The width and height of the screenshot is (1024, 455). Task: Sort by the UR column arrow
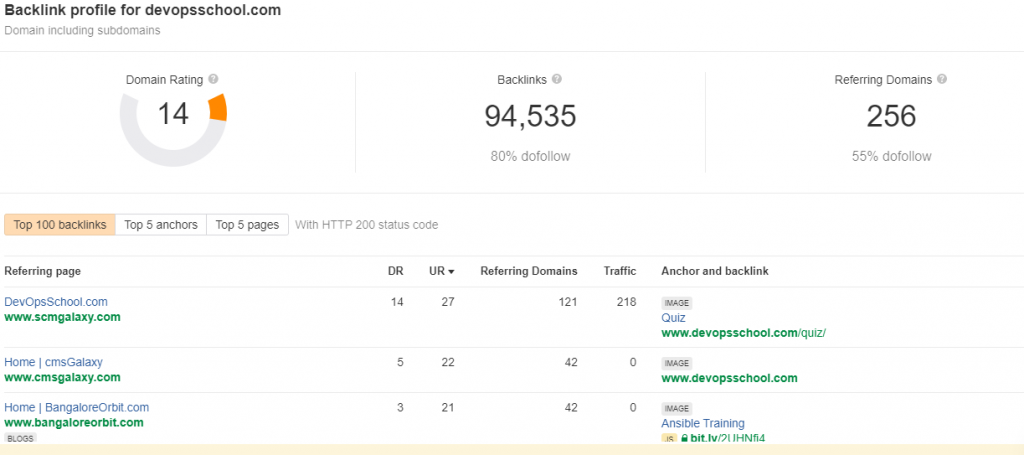tap(451, 272)
